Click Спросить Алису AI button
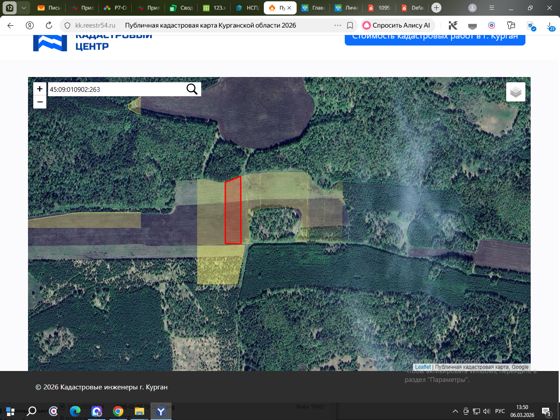This screenshot has height=420, width=560. tap(397, 25)
